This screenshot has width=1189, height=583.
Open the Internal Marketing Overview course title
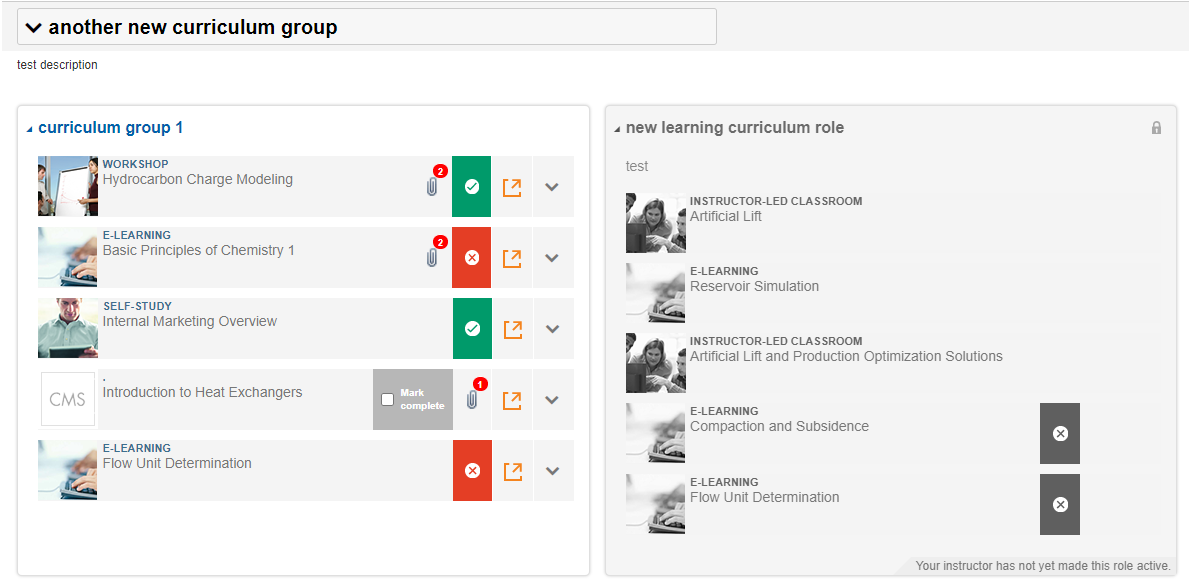click(190, 321)
